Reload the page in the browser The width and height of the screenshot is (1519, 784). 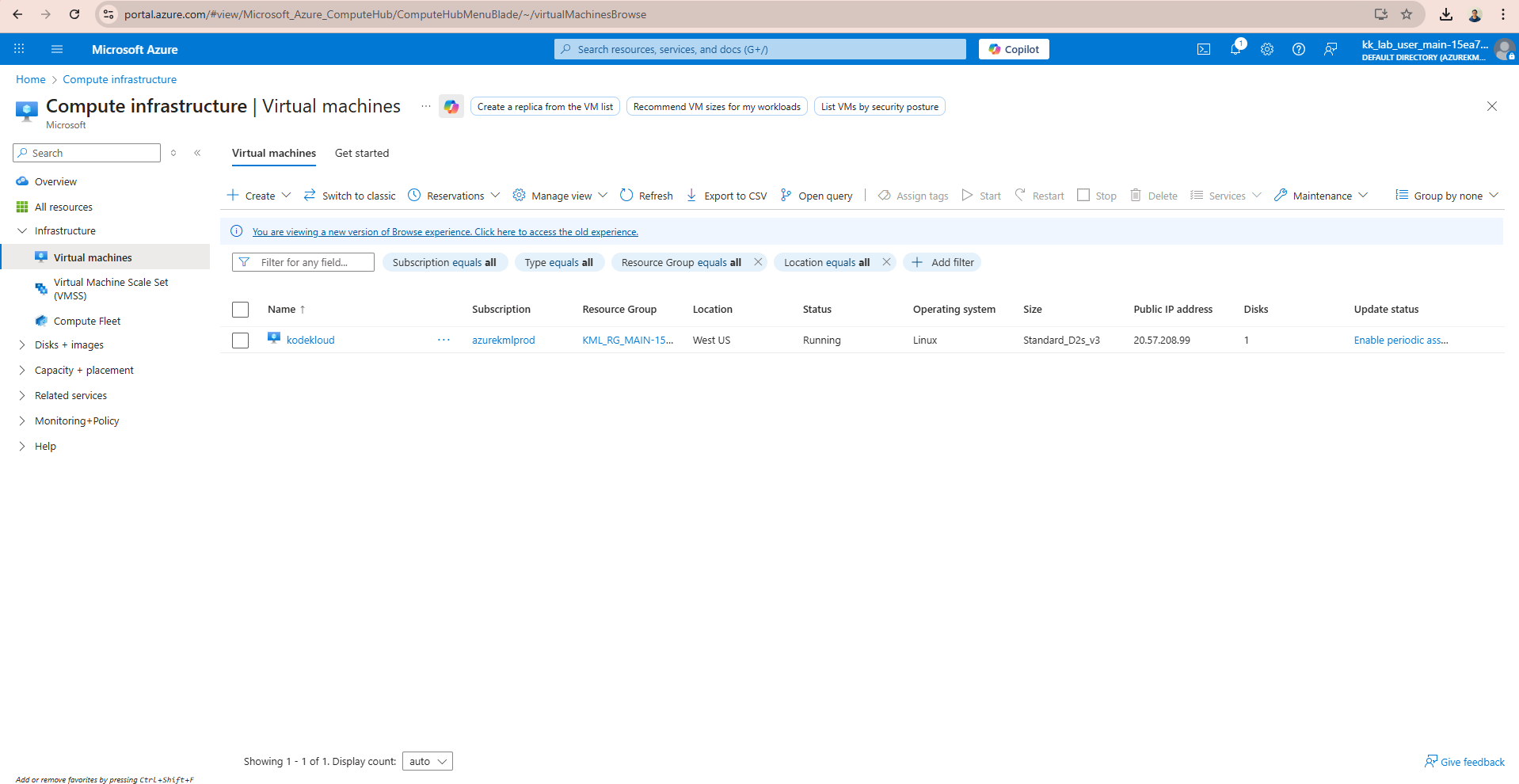click(x=74, y=14)
